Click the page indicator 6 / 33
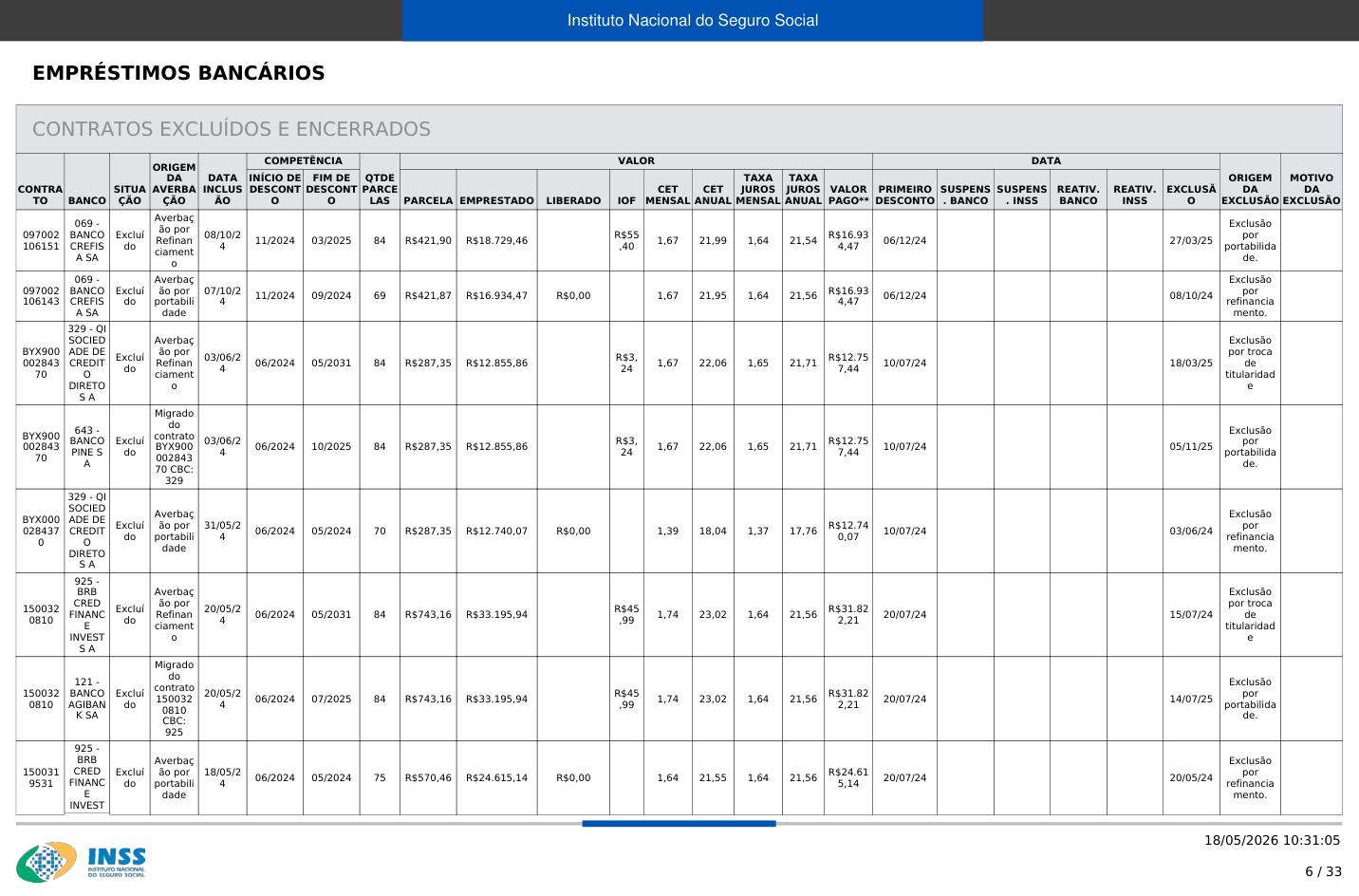The image size is (1359, 896). 1323,871
